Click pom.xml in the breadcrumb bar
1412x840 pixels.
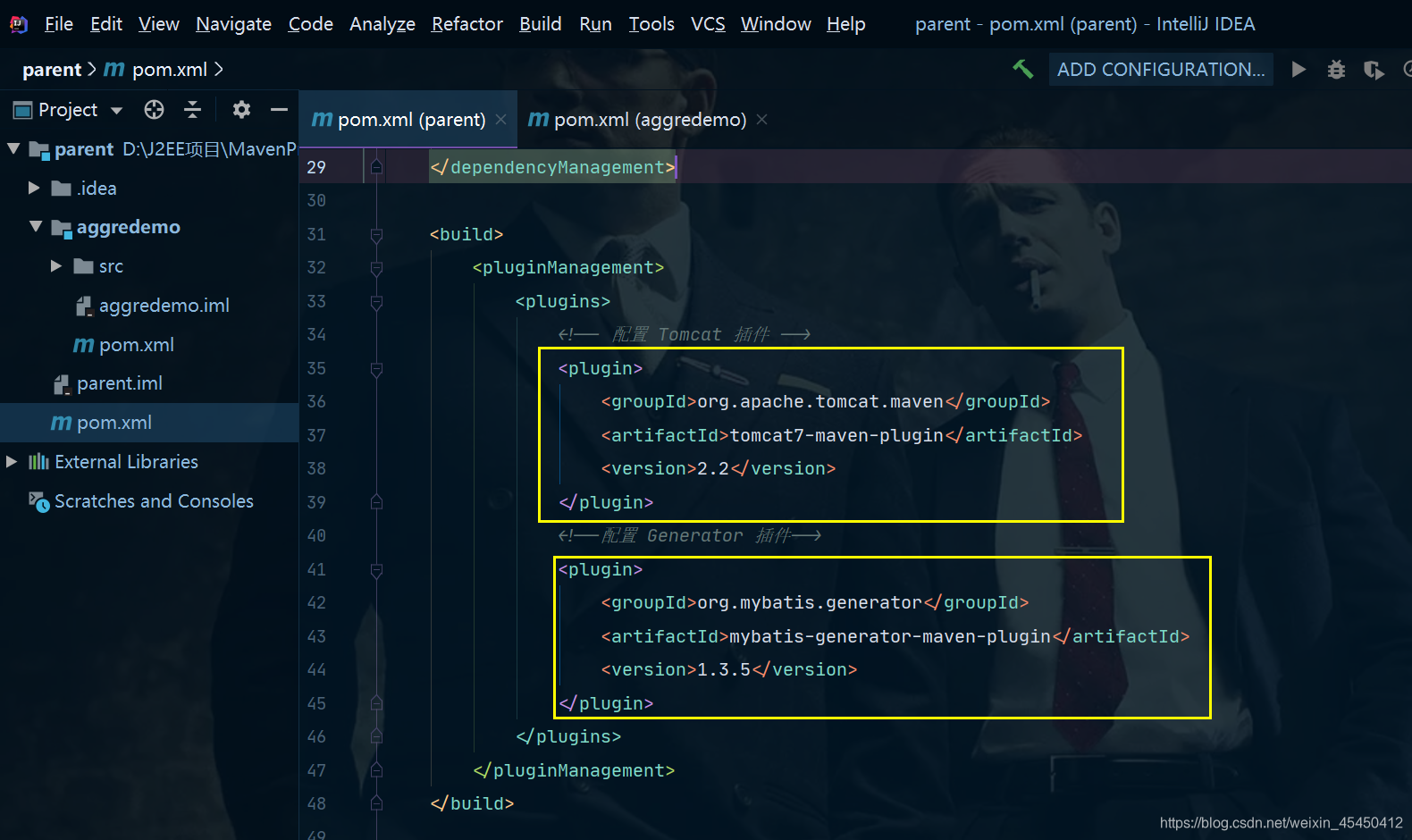tap(170, 69)
